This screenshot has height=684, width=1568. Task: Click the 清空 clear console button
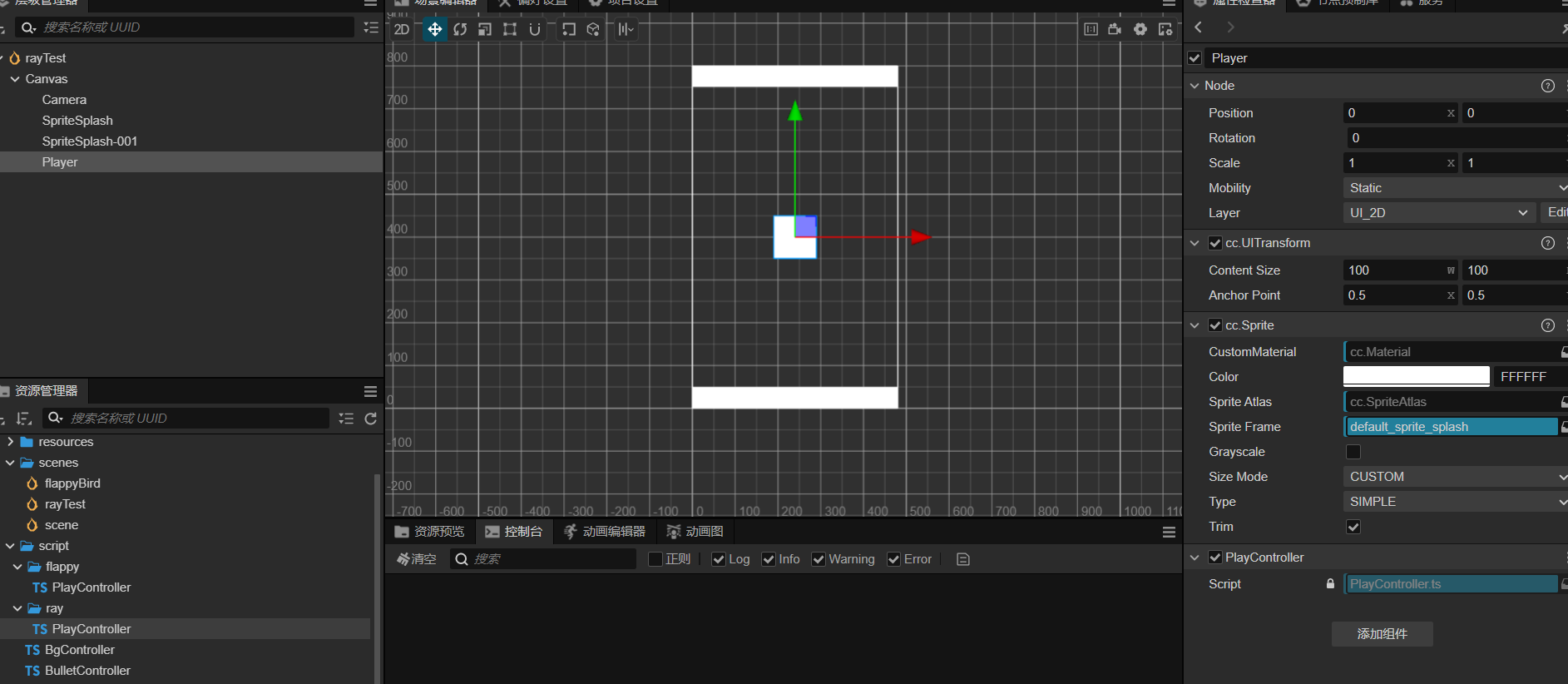coord(417,559)
